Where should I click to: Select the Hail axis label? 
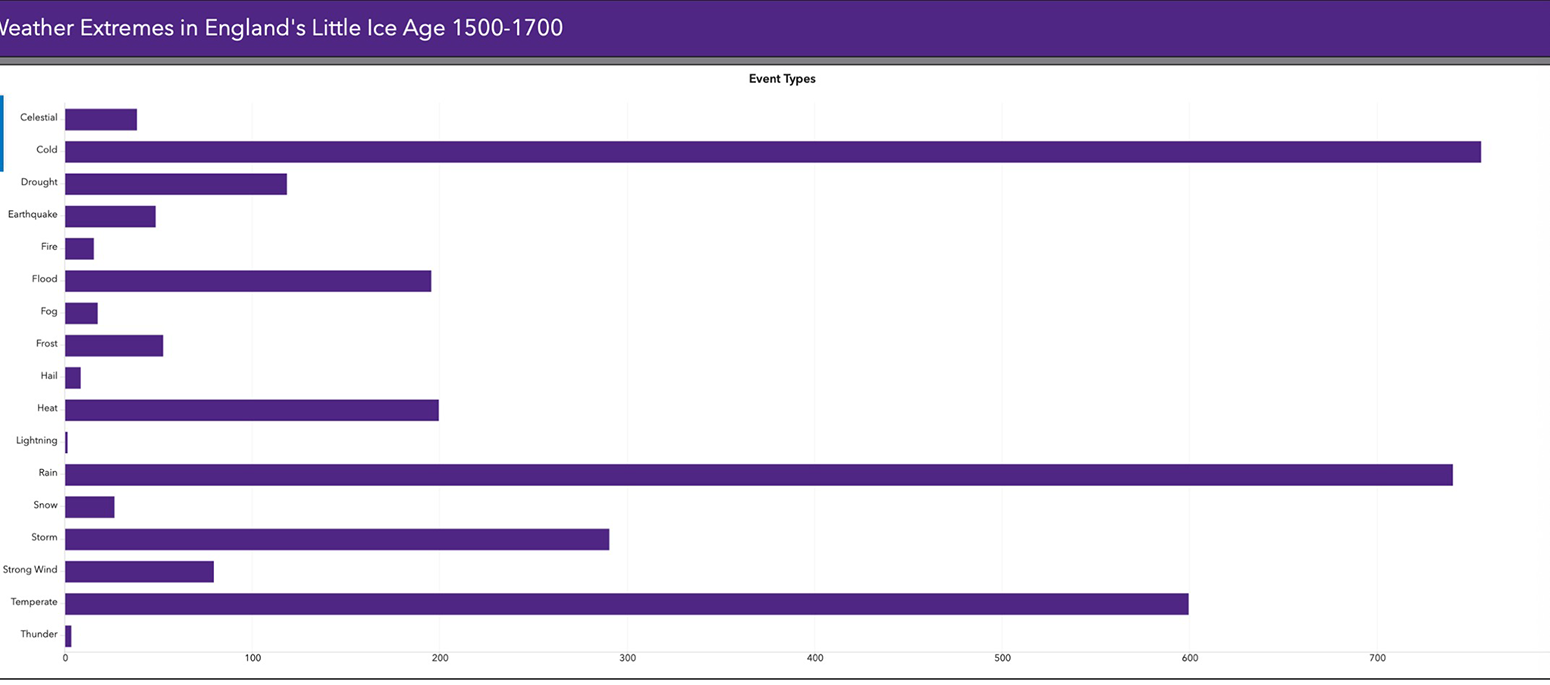tap(49, 376)
